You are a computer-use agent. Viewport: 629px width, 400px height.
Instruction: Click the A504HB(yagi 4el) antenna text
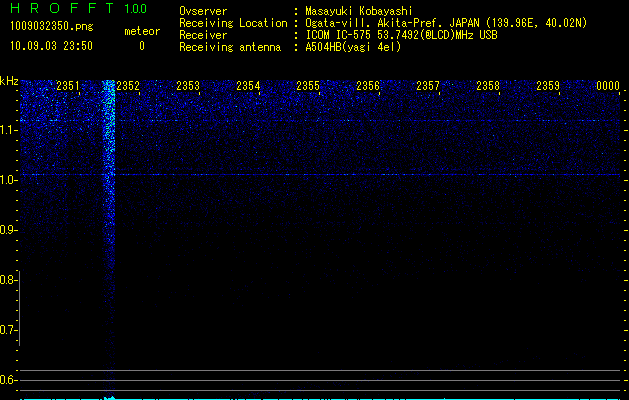pos(353,47)
